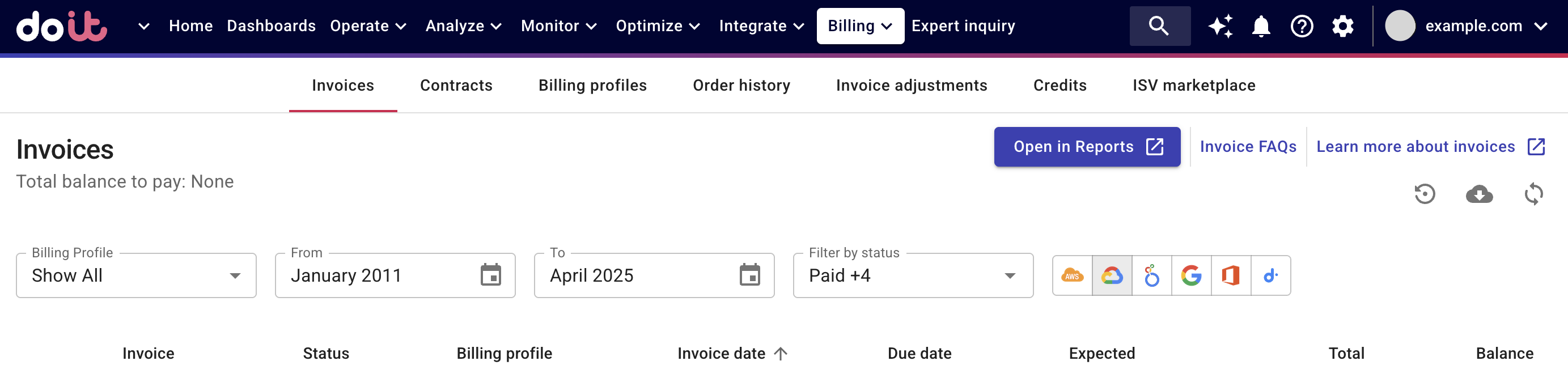Click the notifications bell icon
The height and width of the screenshot is (382, 1568).
[1261, 26]
